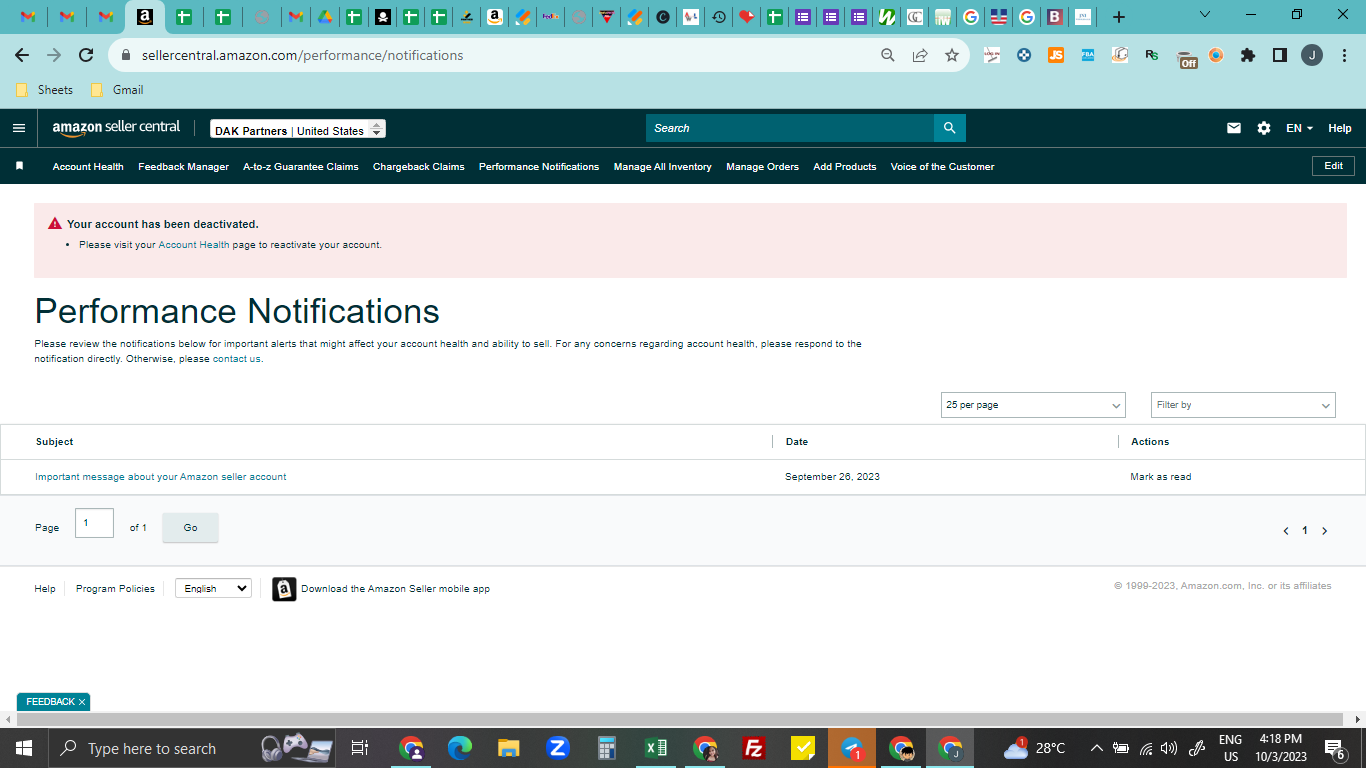Click the magnifier search button
This screenshot has width=1366, height=768.
(949, 128)
